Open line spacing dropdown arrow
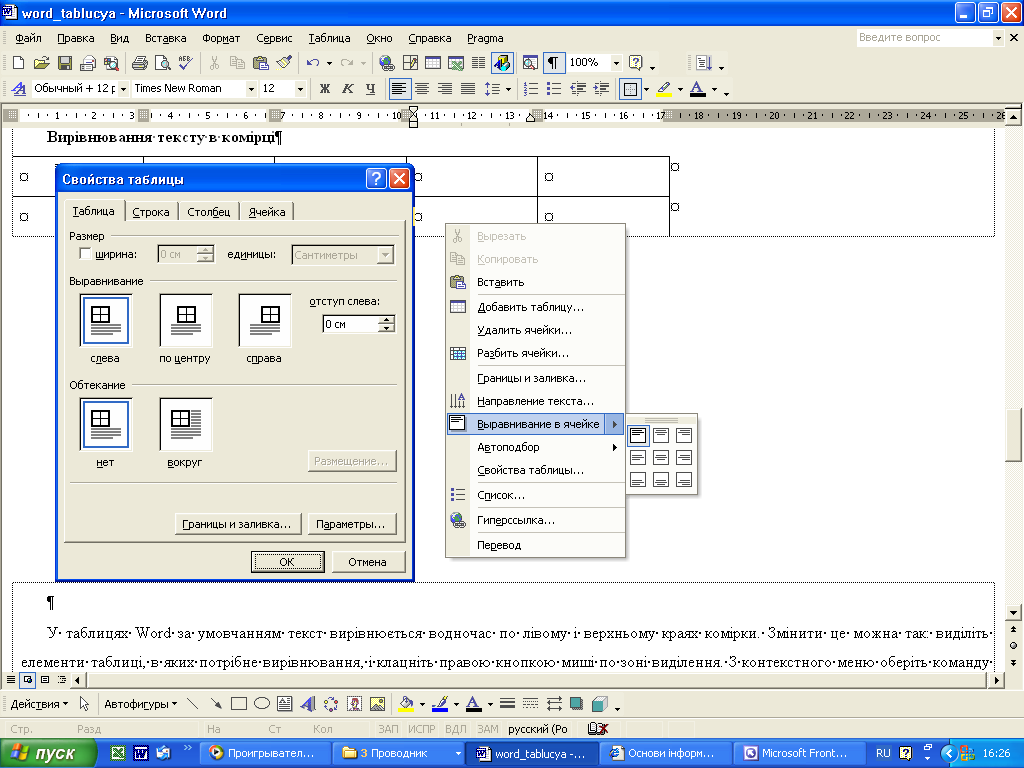This screenshot has height=768, width=1024. pos(508,89)
